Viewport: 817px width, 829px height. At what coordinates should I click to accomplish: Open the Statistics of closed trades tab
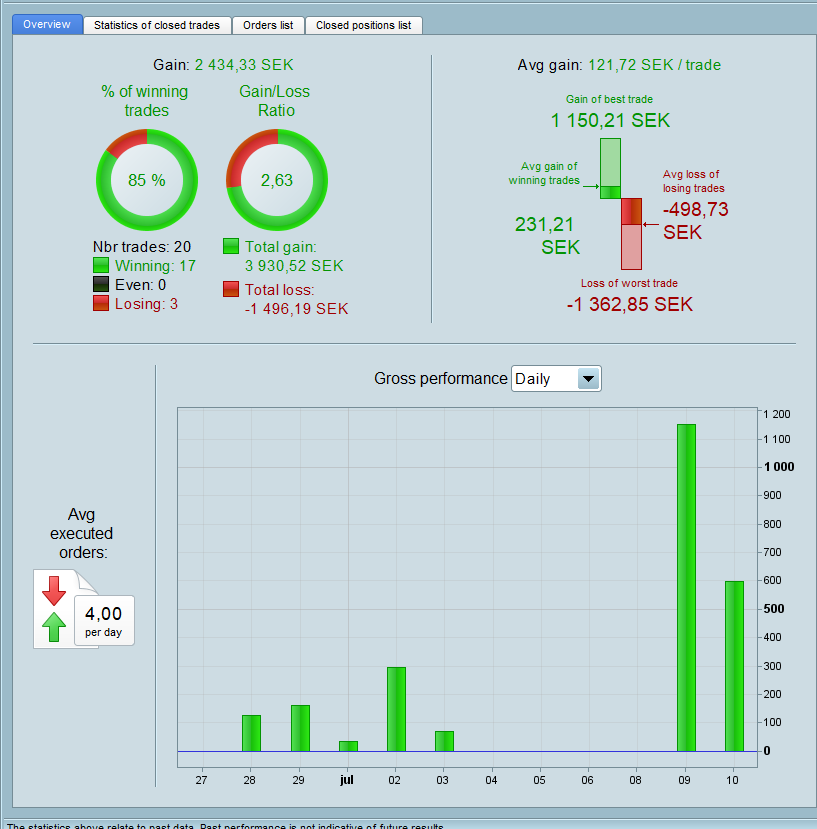tap(157, 25)
